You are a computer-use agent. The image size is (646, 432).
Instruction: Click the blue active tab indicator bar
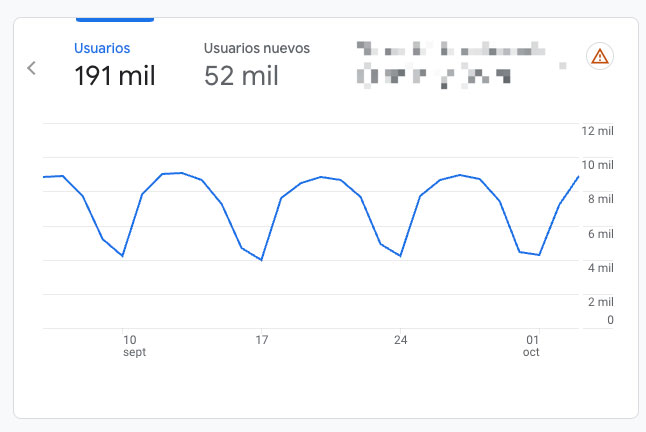pos(115,19)
